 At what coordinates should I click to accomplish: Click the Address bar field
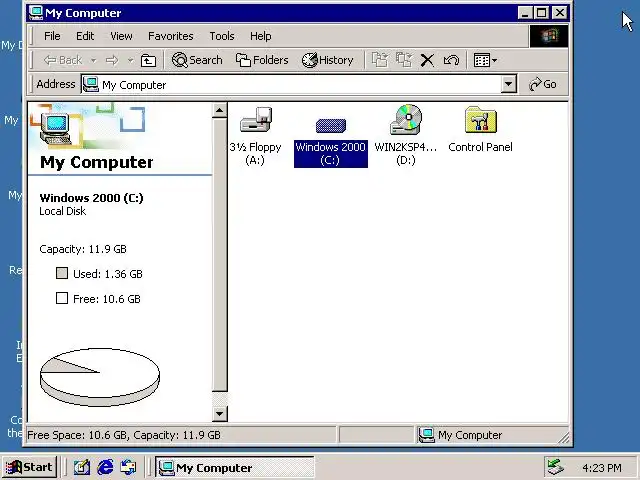click(299, 84)
